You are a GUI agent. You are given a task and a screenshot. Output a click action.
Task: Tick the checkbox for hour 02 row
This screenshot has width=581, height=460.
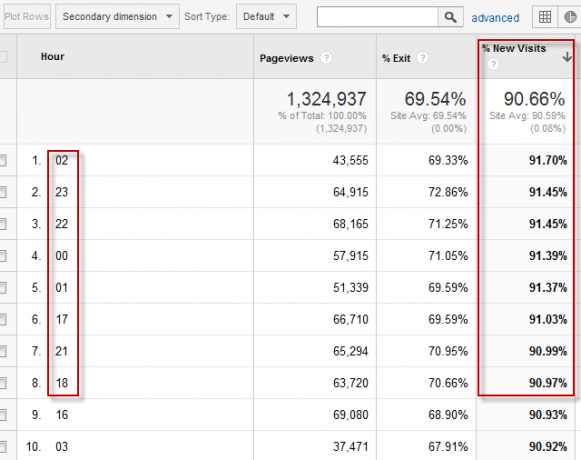point(2,160)
